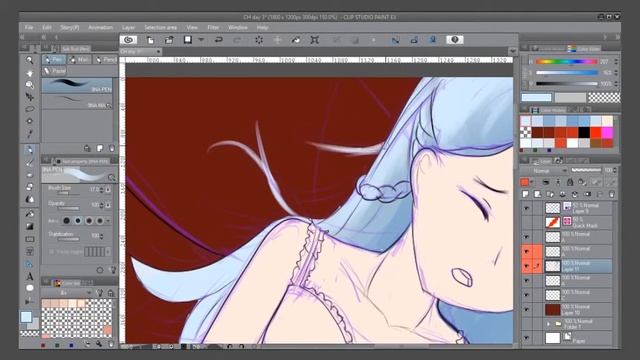Click the Layer 11 thumbnail
Image resolution: width=640 pixels, height=360 pixels.
553,266
